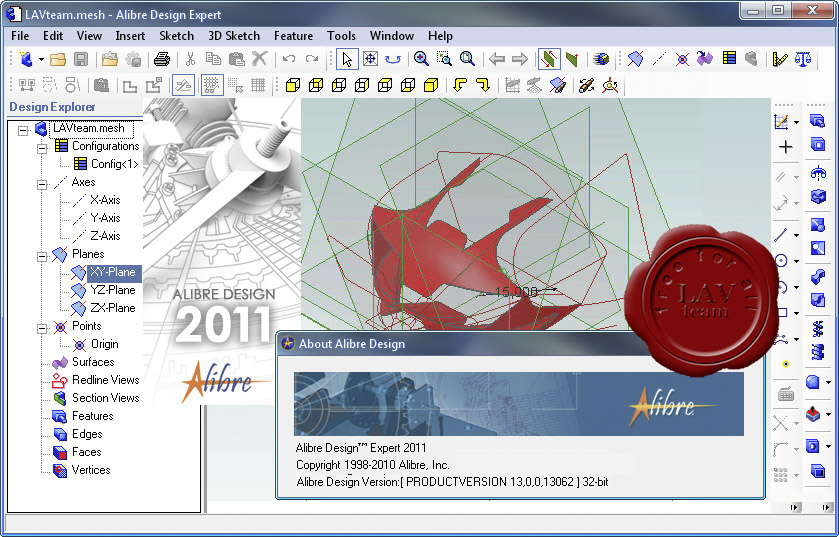Image resolution: width=839 pixels, height=537 pixels.
Task: Select the first yellow cube view orientation
Action: (x=293, y=85)
